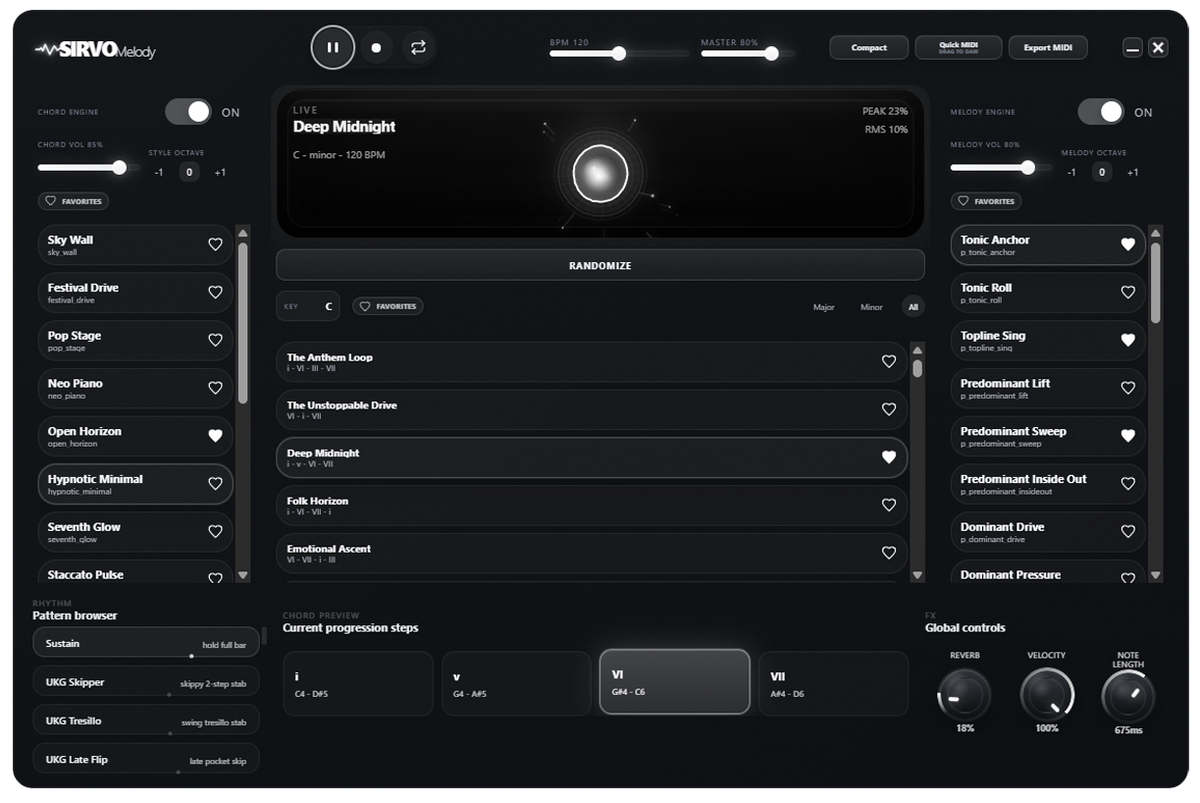The height and width of the screenshot is (803, 1200).
Task: Unfavorite the Tonic Anchor melody
Action: pos(1128,244)
